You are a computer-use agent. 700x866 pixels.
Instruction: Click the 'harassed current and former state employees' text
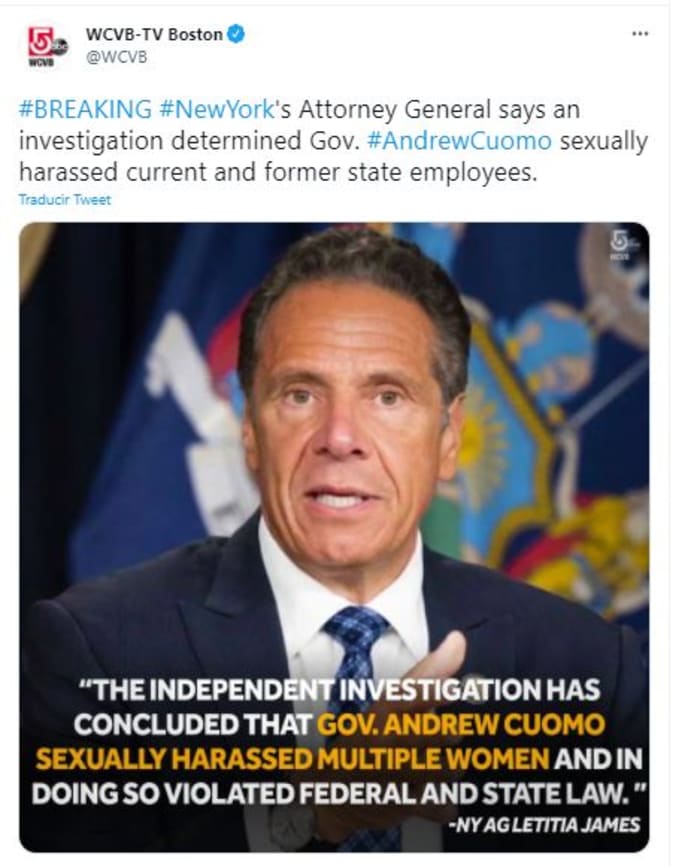pos(278,172)
